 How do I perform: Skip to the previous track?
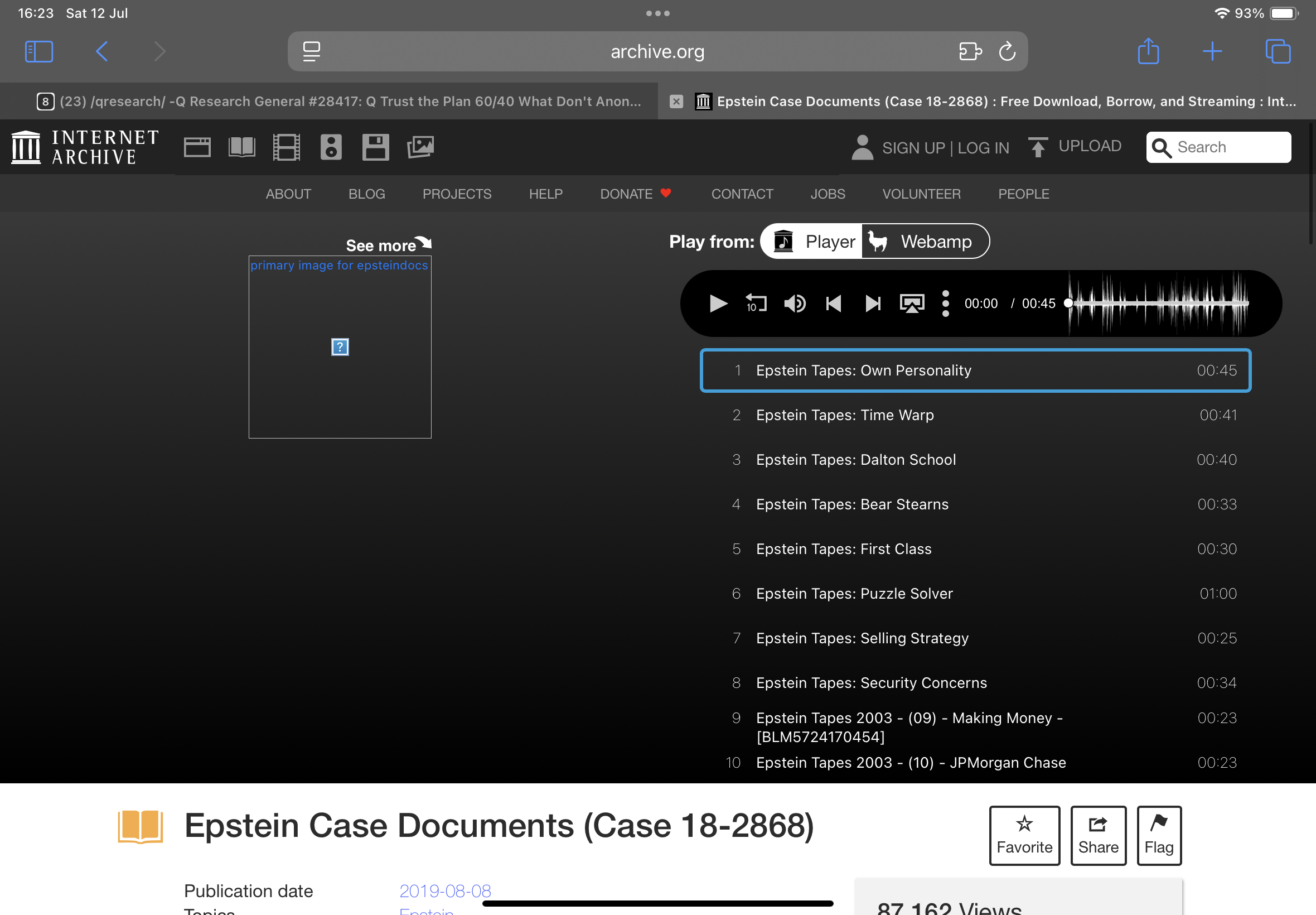coord(834,304)
